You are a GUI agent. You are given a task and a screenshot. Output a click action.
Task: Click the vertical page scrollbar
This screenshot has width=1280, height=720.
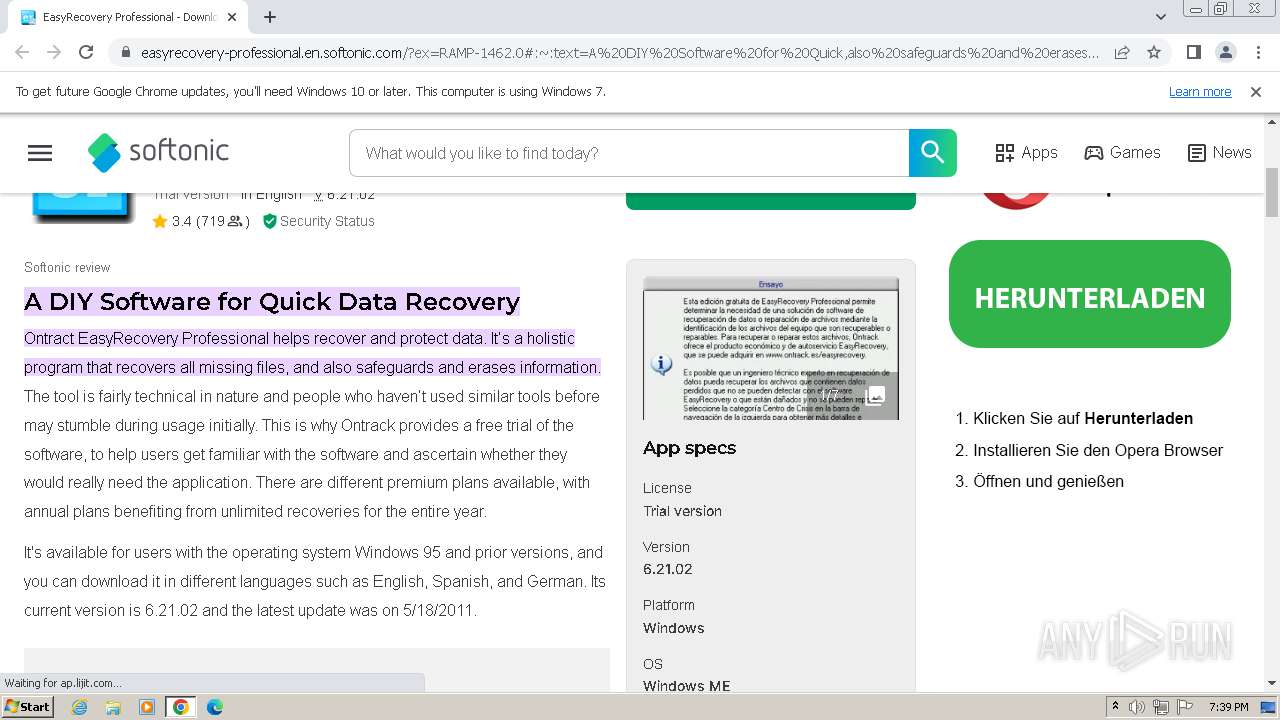(1272, 193)
